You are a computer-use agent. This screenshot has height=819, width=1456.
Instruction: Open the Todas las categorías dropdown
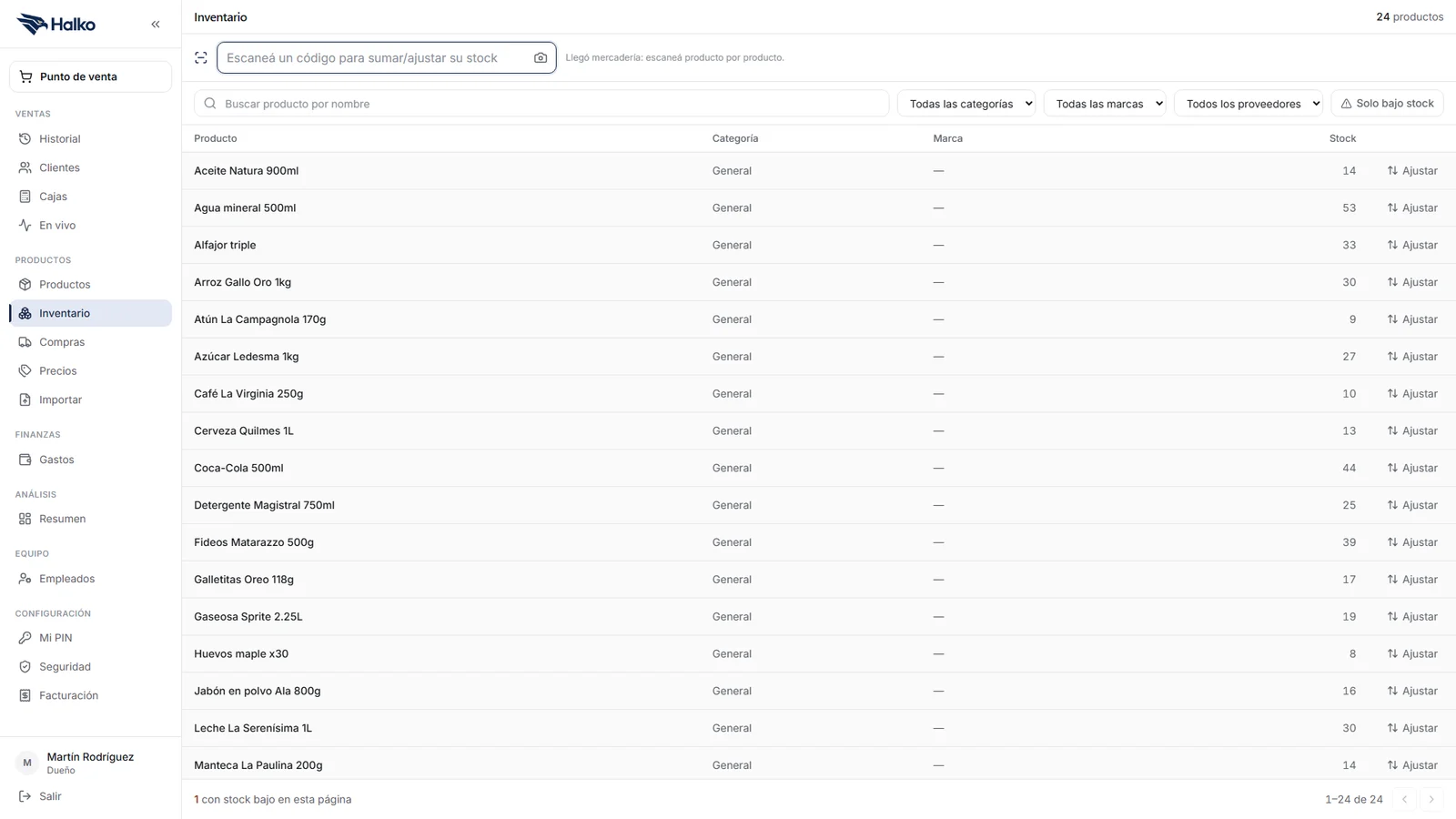pyautogui.click(x=966, y=104)
